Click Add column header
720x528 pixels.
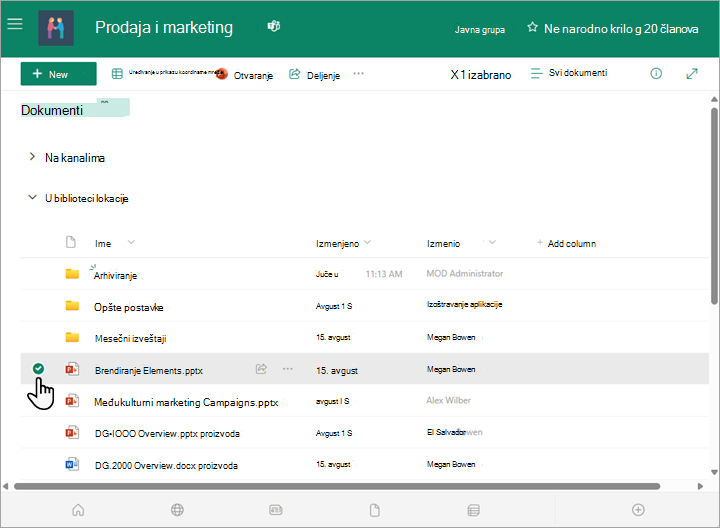[x=567, y=243]
